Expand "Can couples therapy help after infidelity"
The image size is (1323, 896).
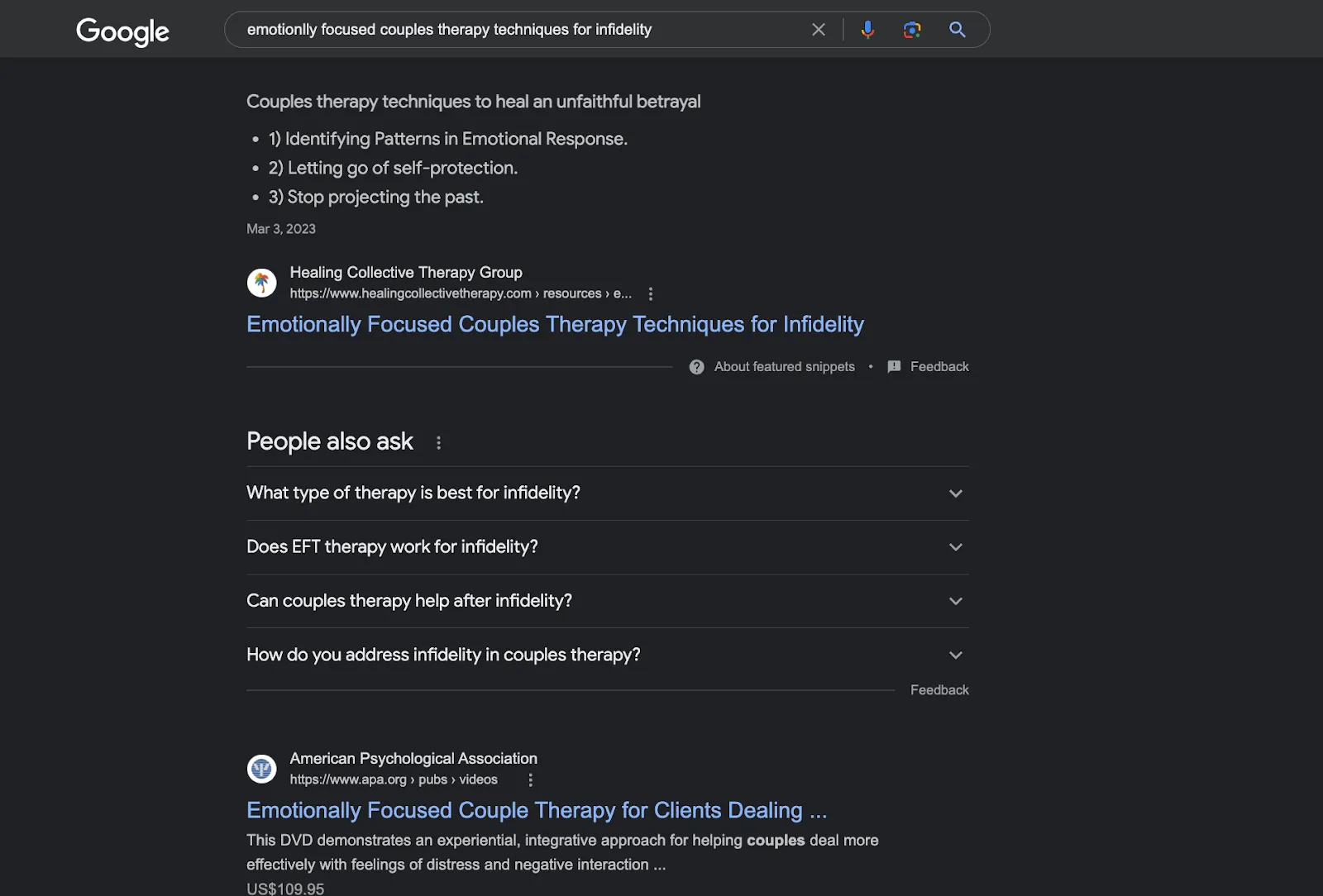pos(955,601)
